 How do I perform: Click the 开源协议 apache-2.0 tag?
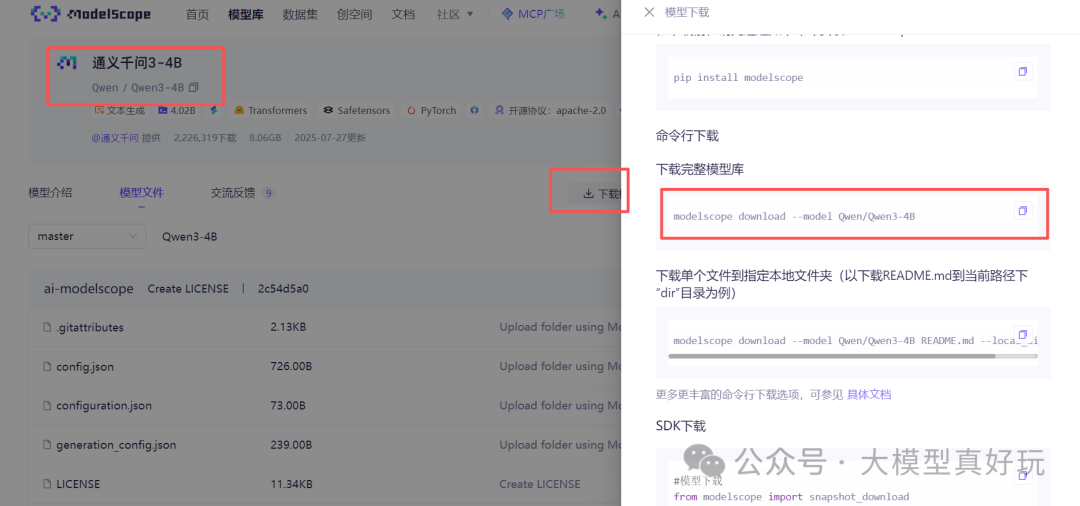point(550,110)
